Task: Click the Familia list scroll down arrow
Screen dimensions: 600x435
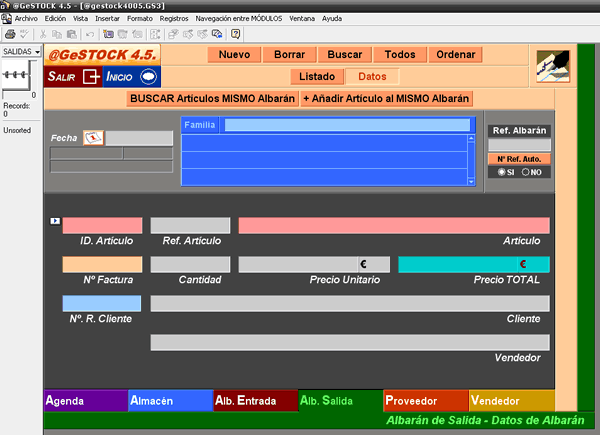Action: pos(471,182)
